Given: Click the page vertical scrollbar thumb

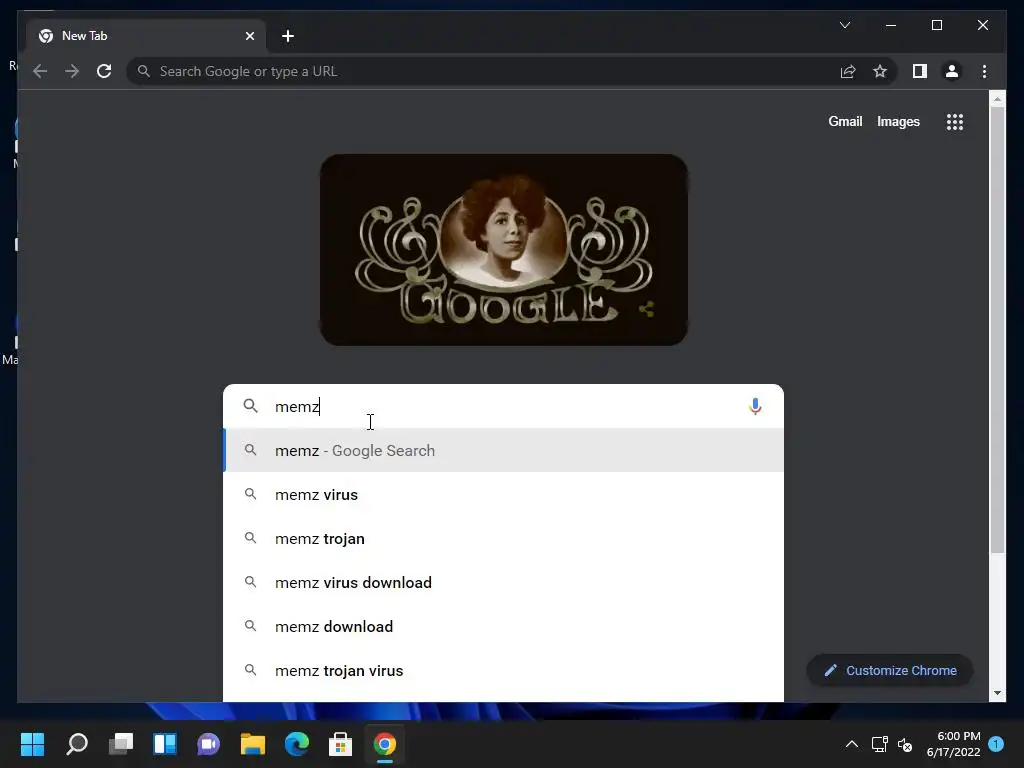Looking at the screenshot, I should 997,330.
